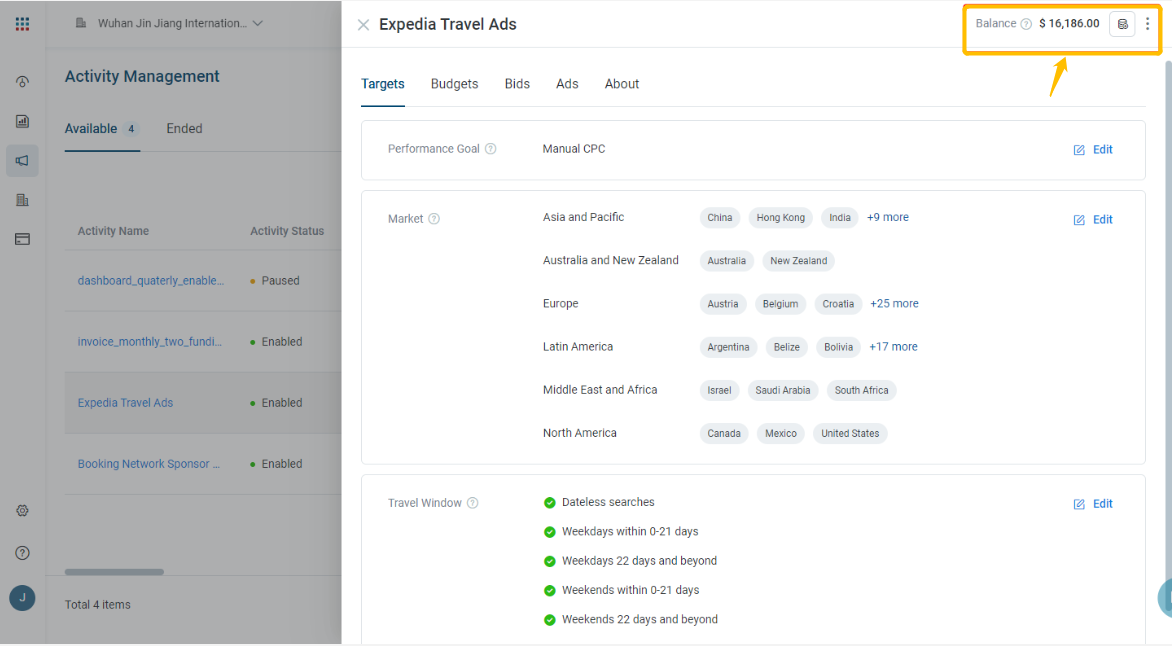Click the Activity Name column header
Viewport: 1172px width, 646px height.
click(113, 231)
